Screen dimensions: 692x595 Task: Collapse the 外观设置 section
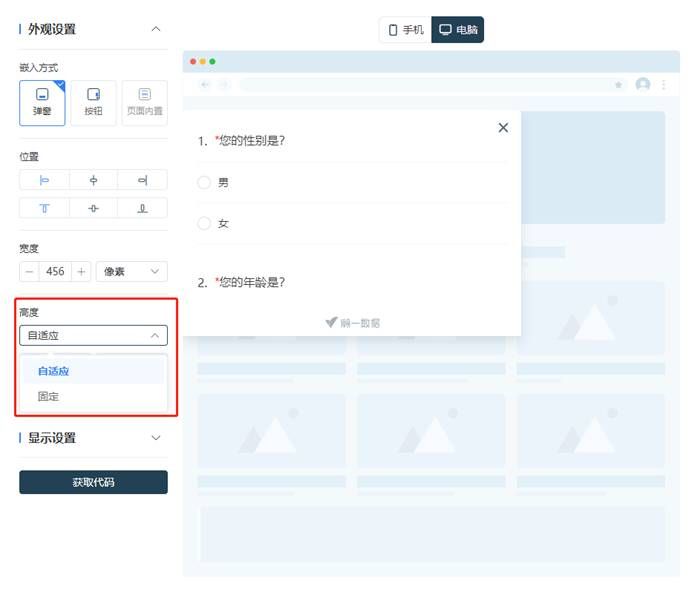(x=156, y=29)
